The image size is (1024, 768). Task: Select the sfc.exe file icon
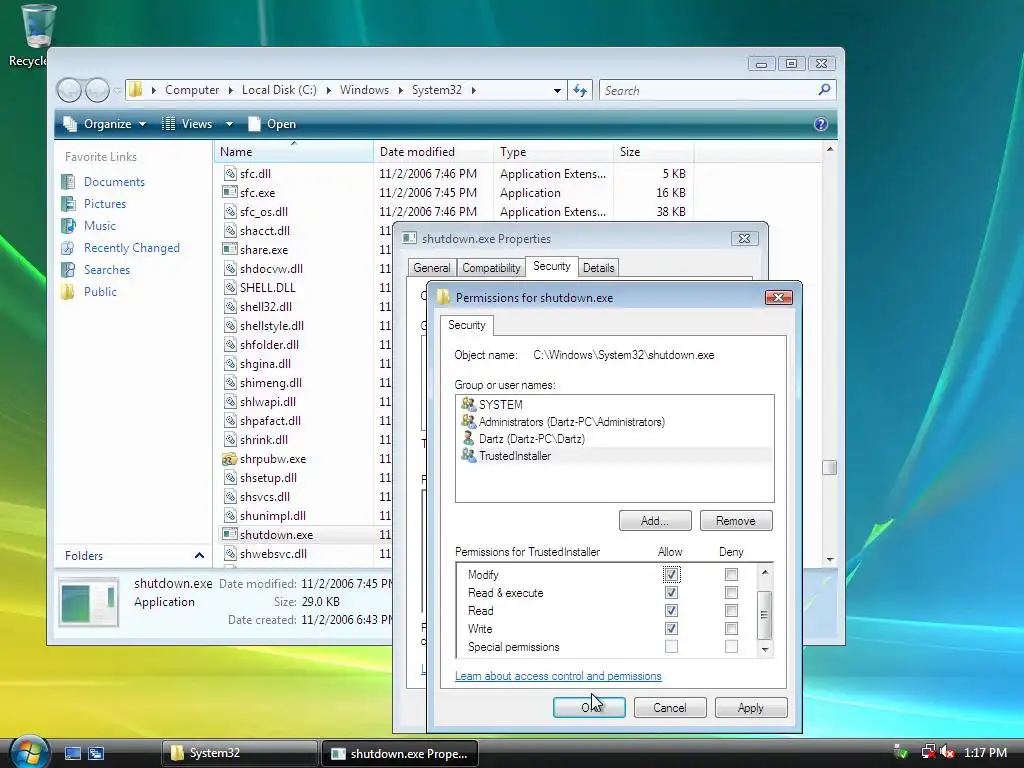click(229, 193)
